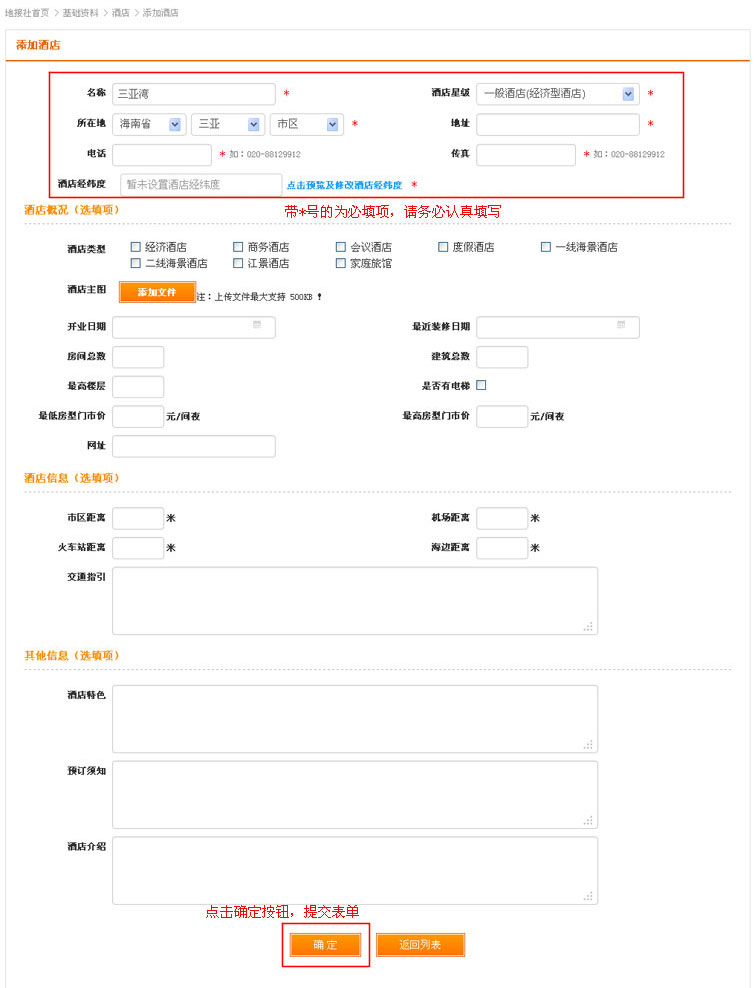
Task: Check the 度假酒店 hotel type
Action: click(443, 247)
